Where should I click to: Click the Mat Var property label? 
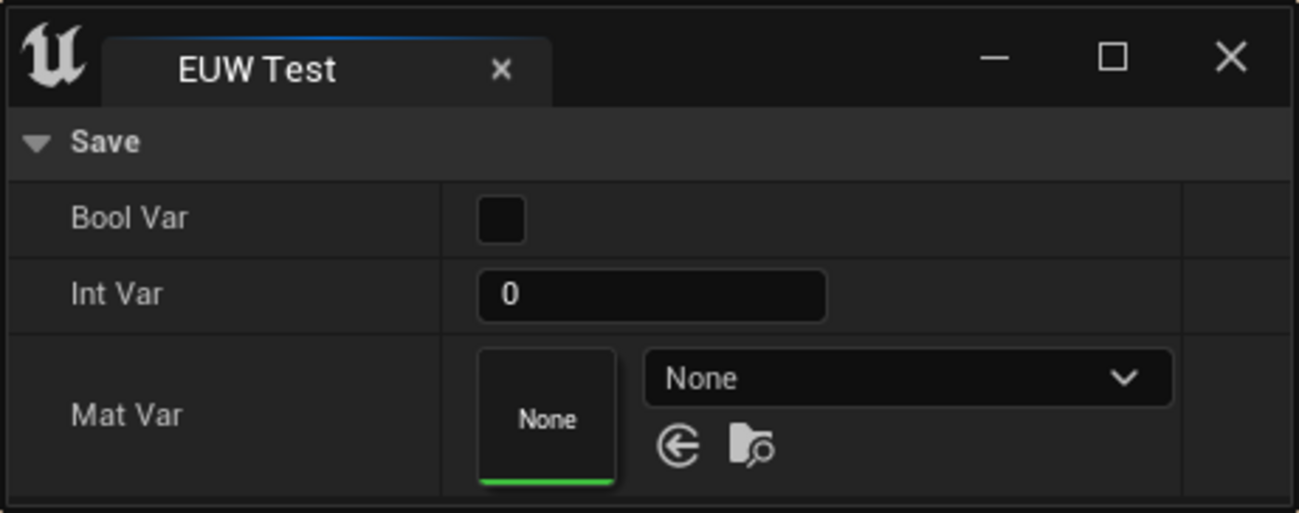[x=126, y=415]
